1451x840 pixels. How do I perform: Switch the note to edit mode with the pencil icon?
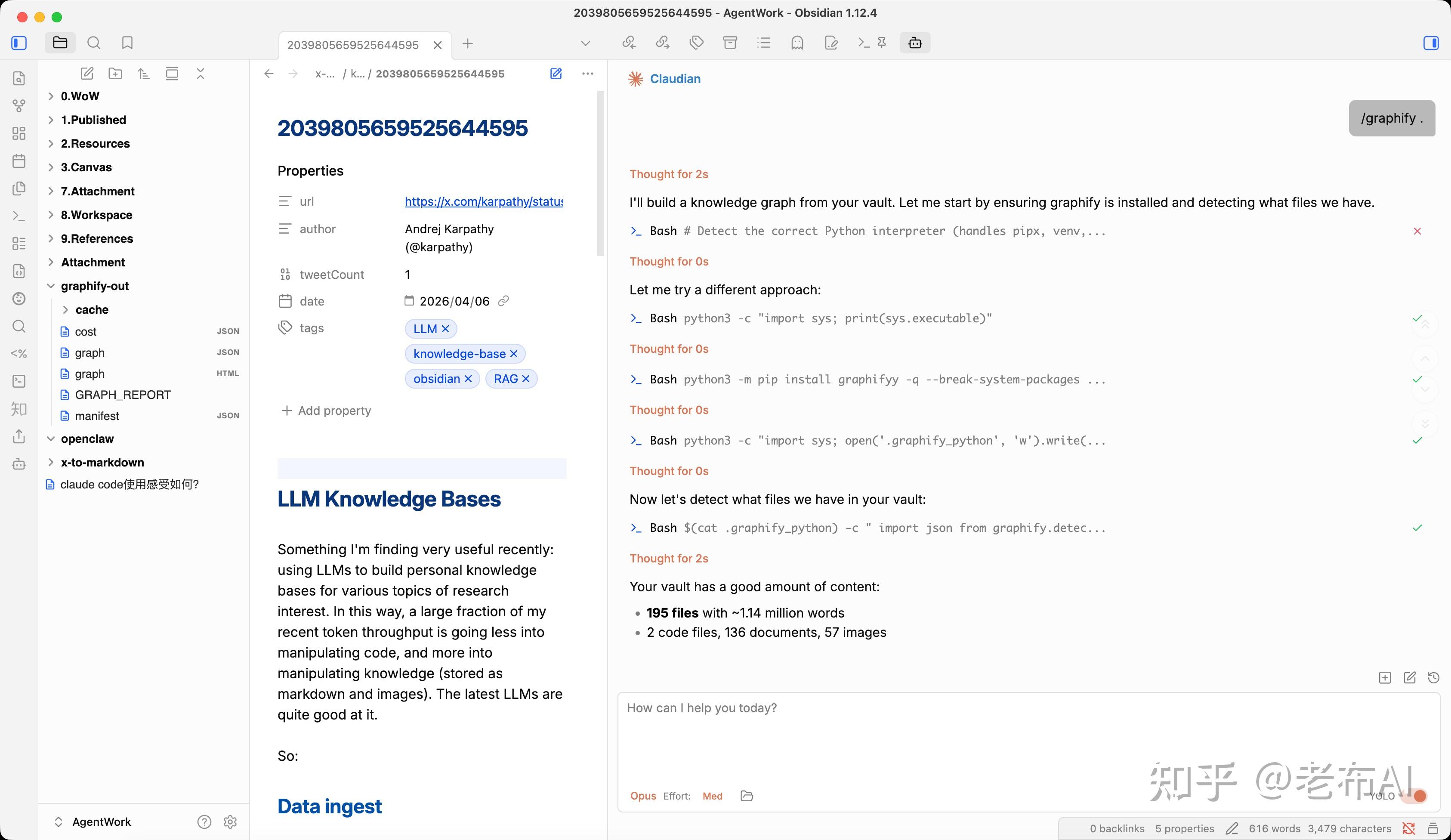[x=556, y=74]
